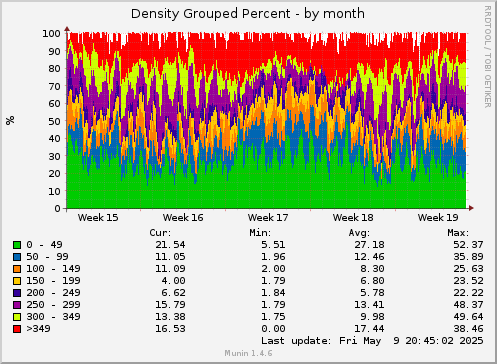
Task: Select the Week 19 axis label
Action: click(438, 218)
